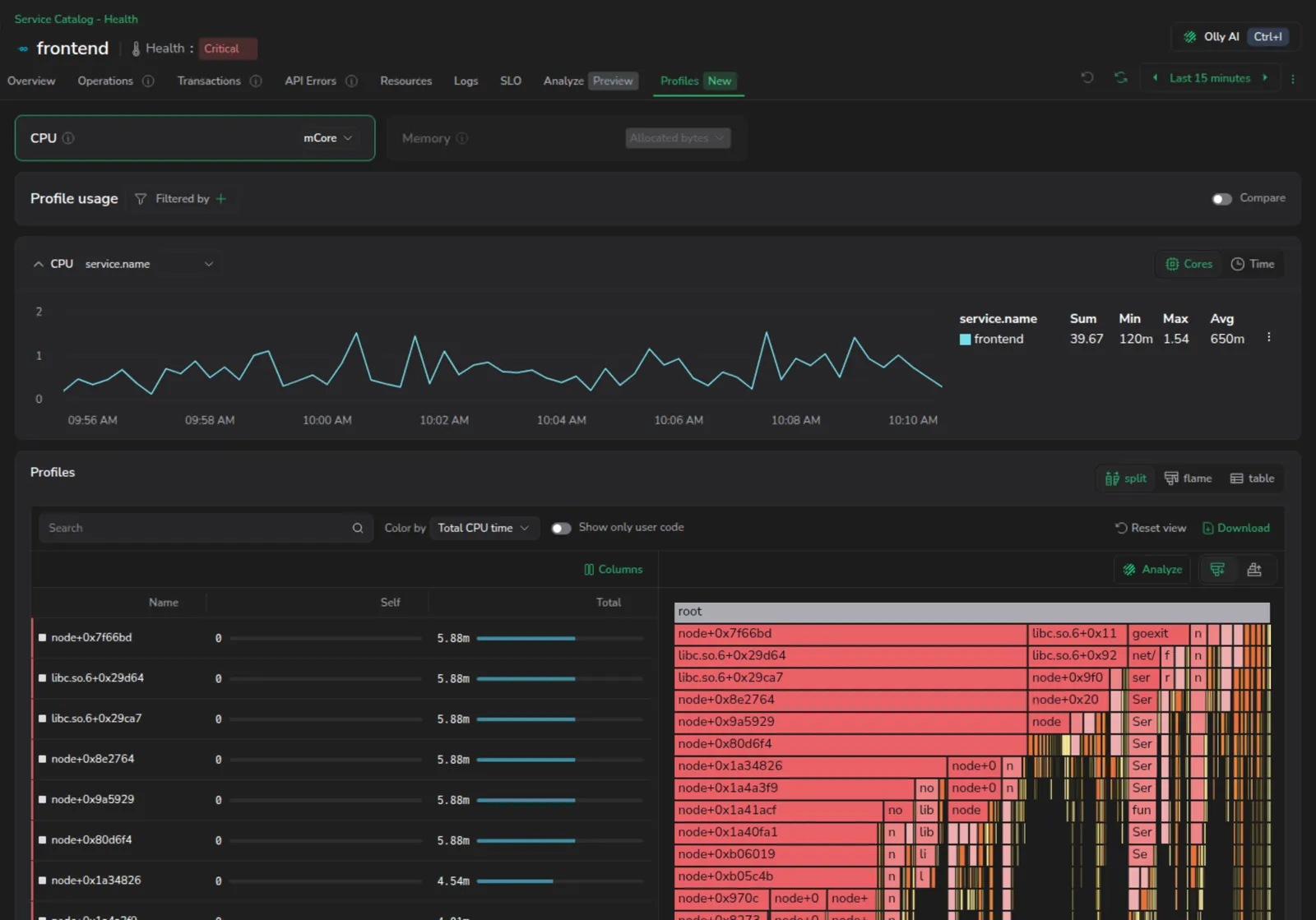Click the frontend cyan legend swatch
This screenshot has width=1316, height=920.
(965, 339)
